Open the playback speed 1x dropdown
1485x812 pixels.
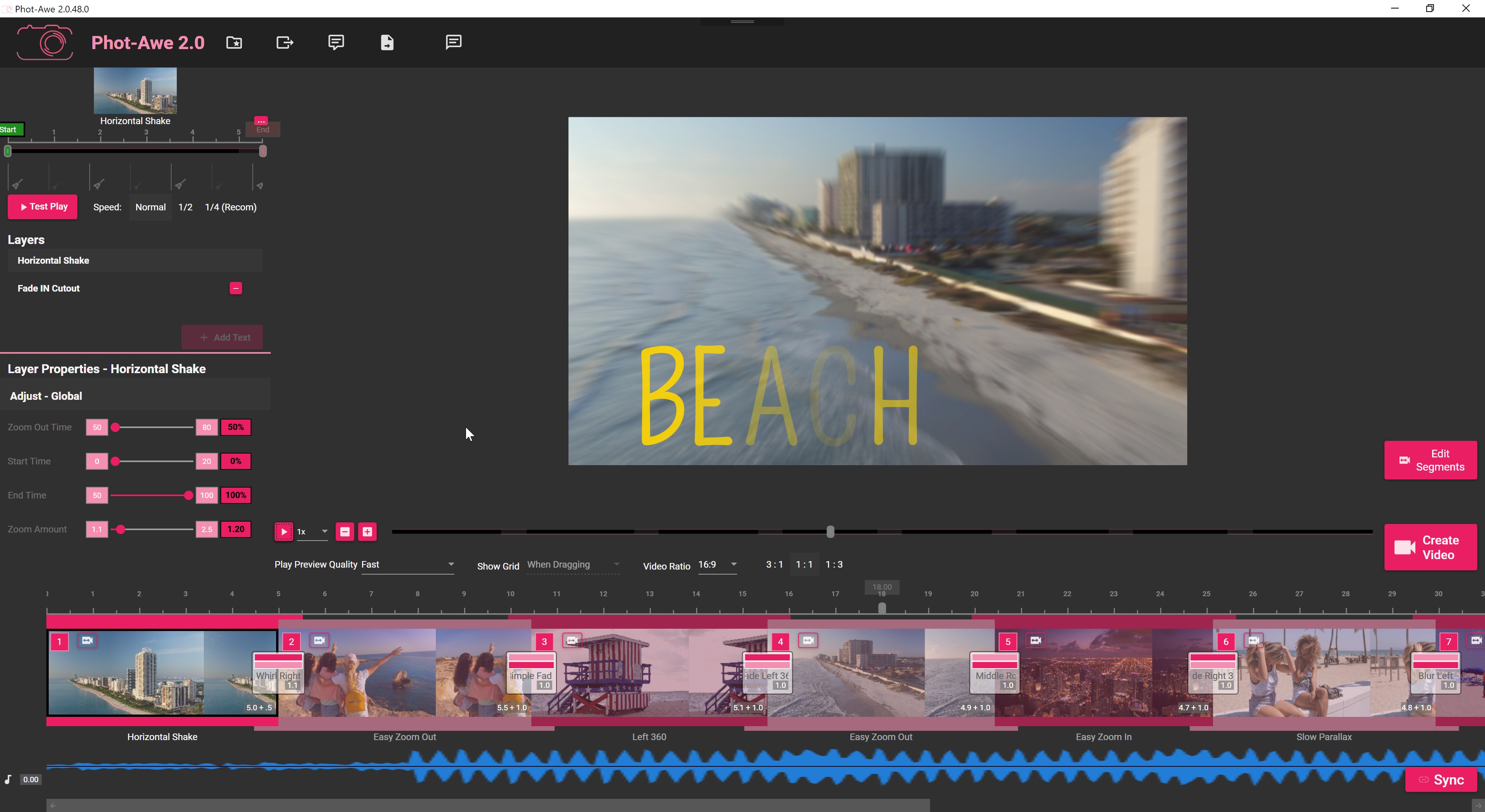pyautogui.click(x=312, y=531)
